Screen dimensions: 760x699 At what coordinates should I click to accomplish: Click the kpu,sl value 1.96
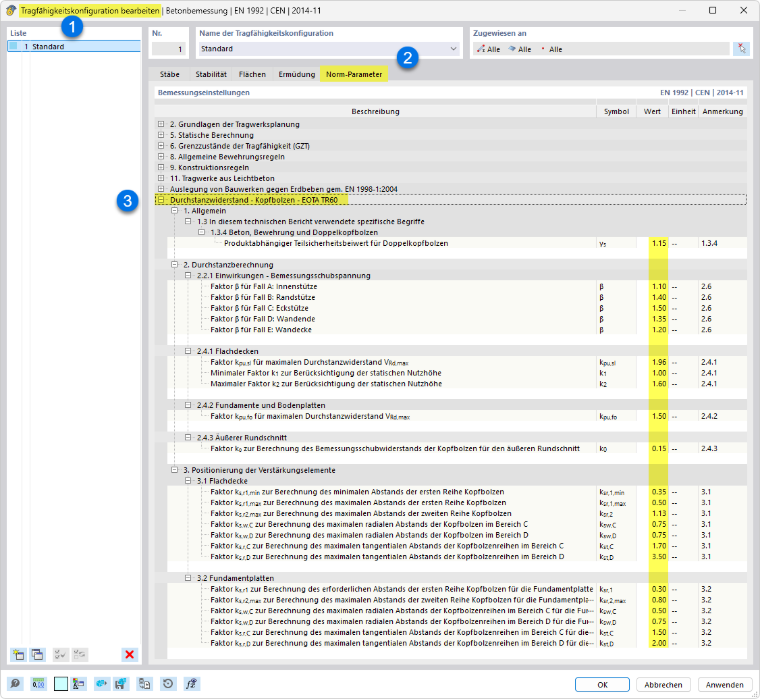pos(658,362)
